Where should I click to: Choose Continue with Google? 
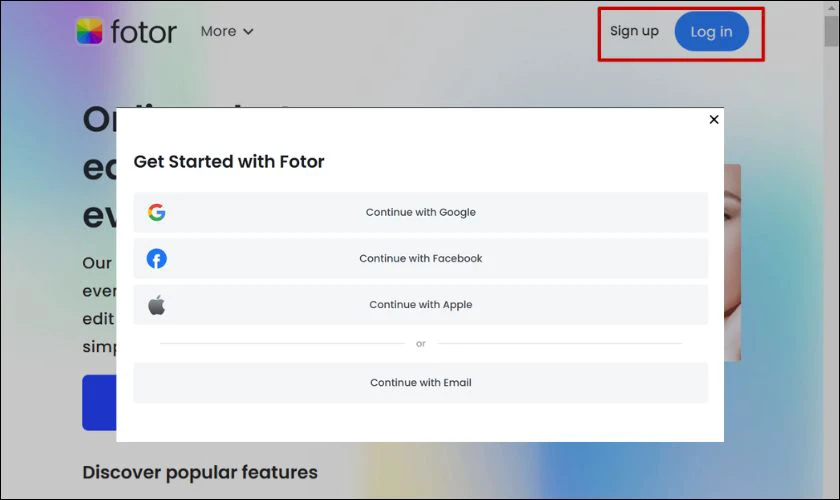pyautogui.click(x=421, y=212)
